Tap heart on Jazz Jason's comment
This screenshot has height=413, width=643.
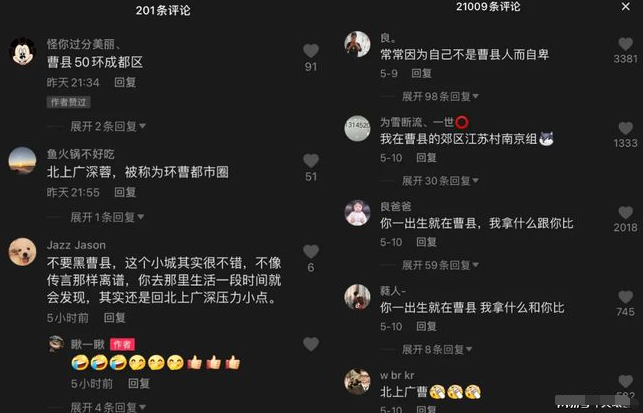tap(311, 251)
